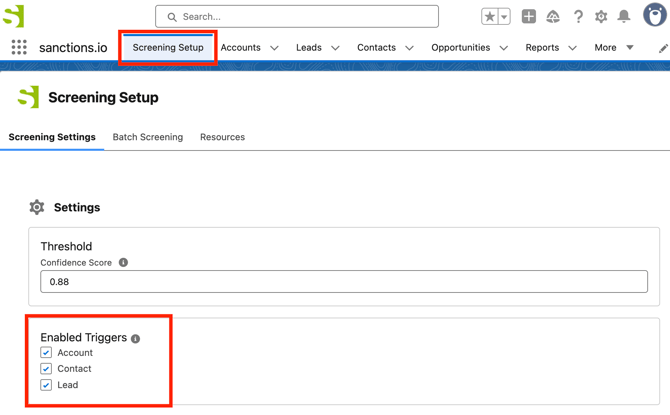
Task: Open the notifications bell
Action: click(624, 17)
